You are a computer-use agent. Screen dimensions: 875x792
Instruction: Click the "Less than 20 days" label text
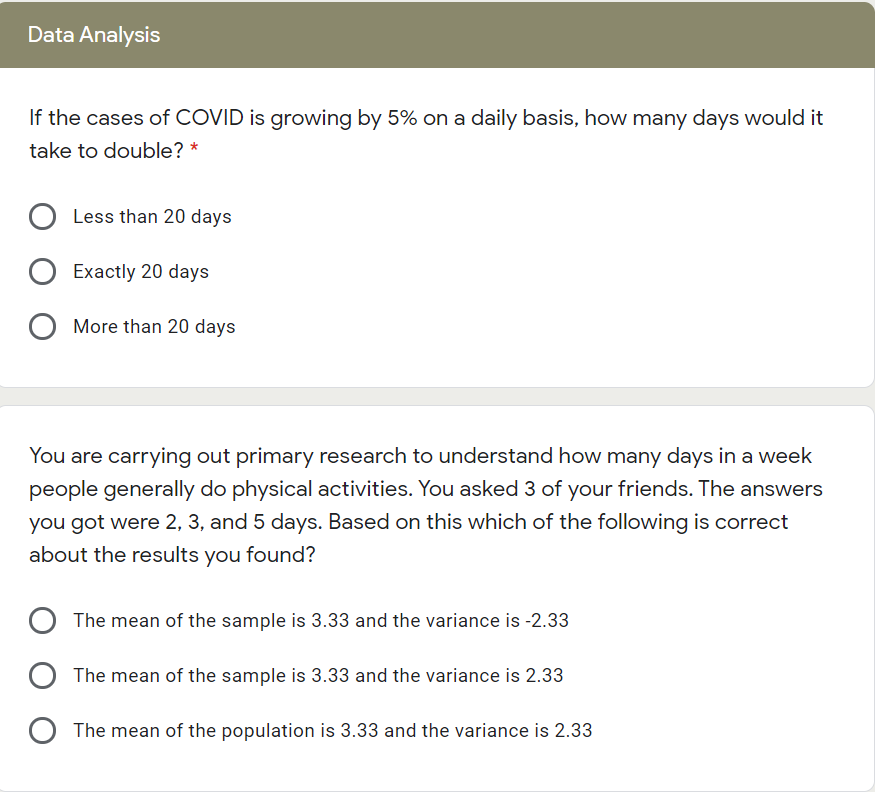[151, 216]
